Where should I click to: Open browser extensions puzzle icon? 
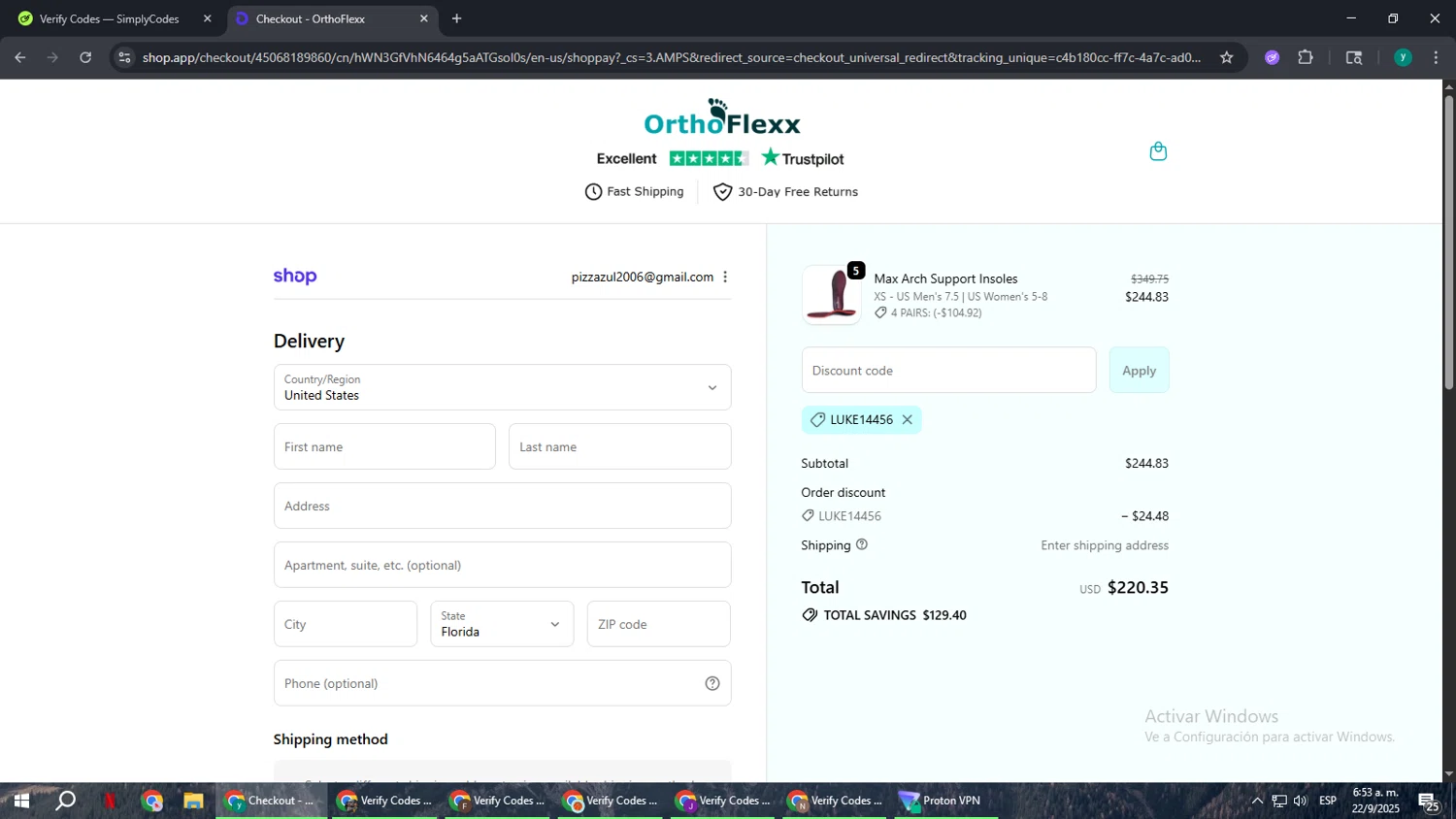point(1306,57)
